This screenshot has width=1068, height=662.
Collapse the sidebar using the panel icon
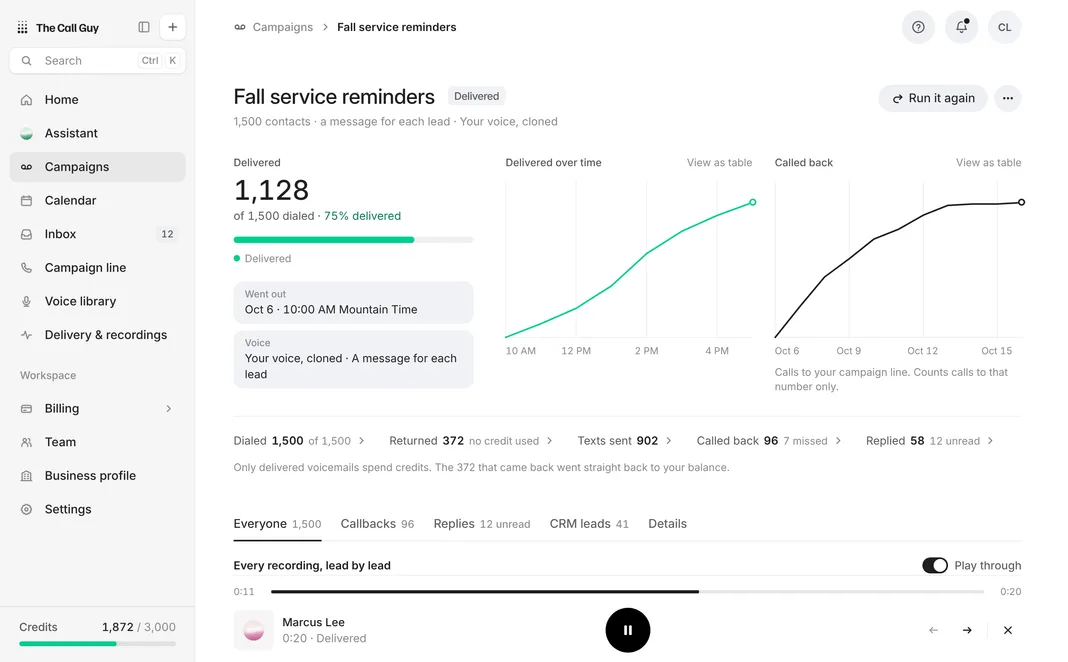144,27
